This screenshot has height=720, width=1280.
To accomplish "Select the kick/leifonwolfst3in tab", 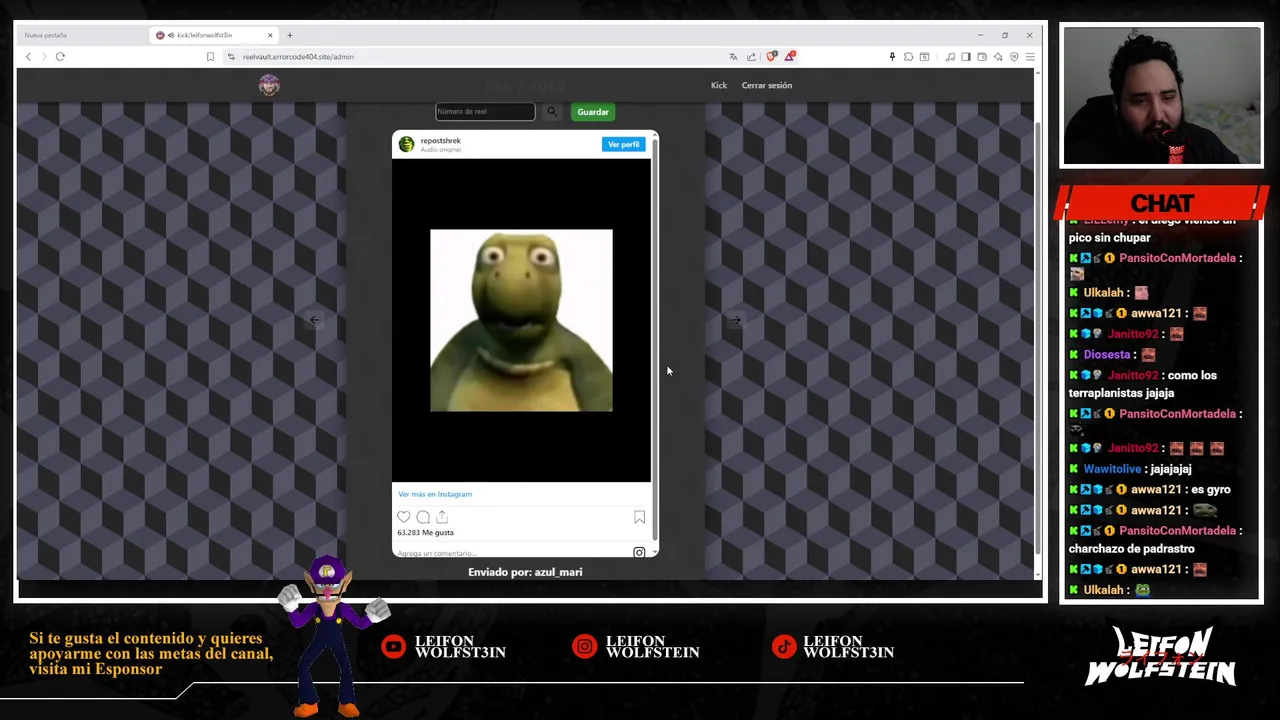I will coord(213,35).
